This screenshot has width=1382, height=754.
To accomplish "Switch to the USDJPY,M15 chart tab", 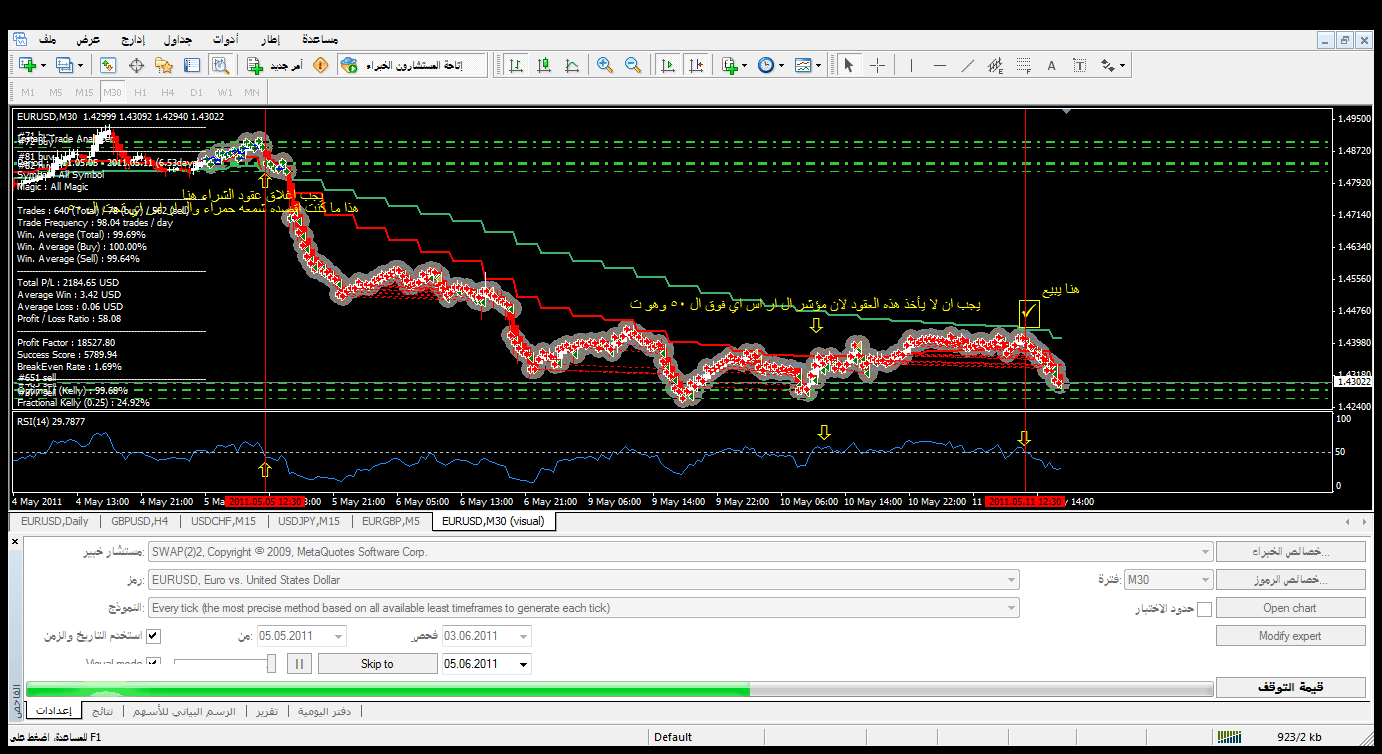I will (x=309, y=521).
